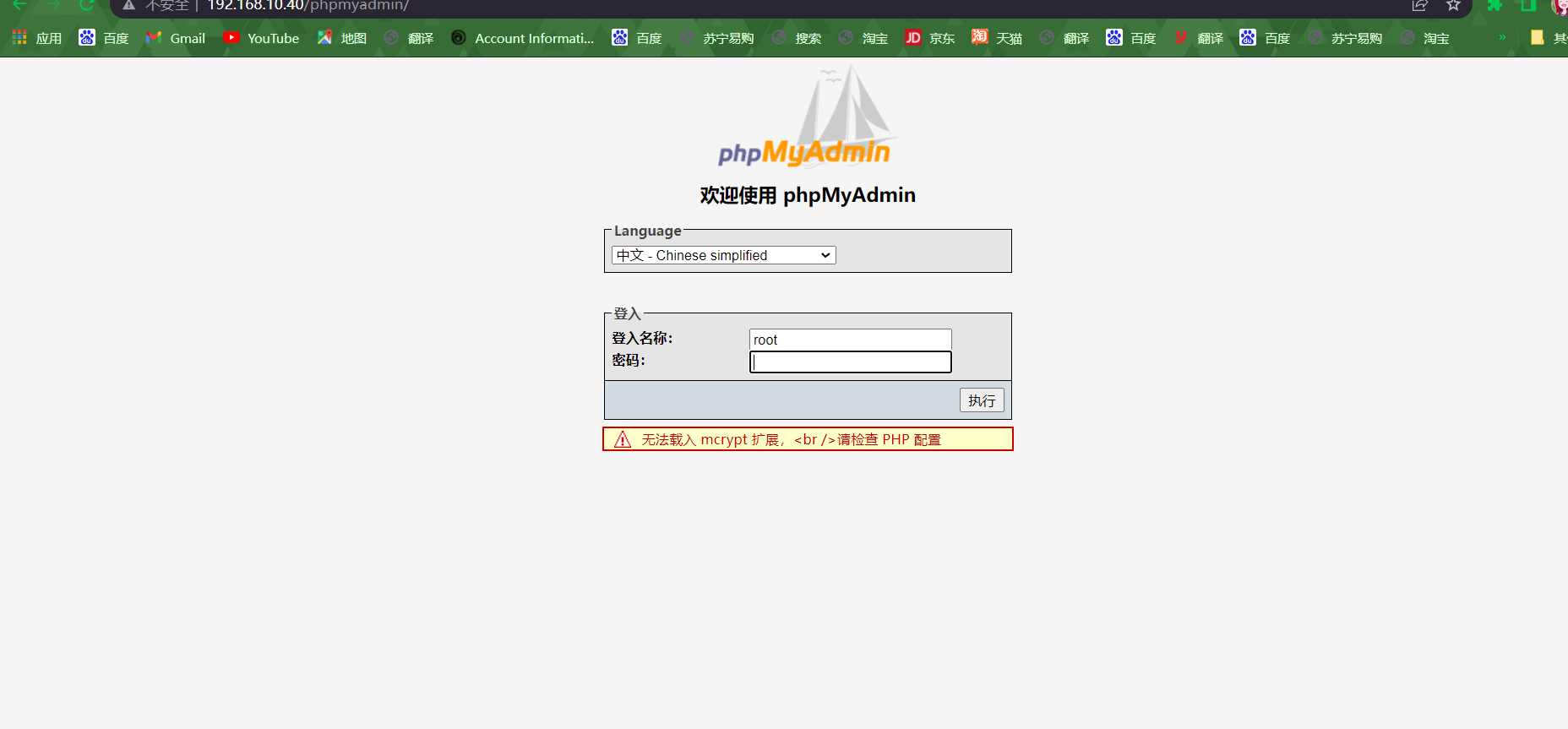1568x729 pixels.
Task: Open the extensions puzzle icon
Action: (1494, 5)
